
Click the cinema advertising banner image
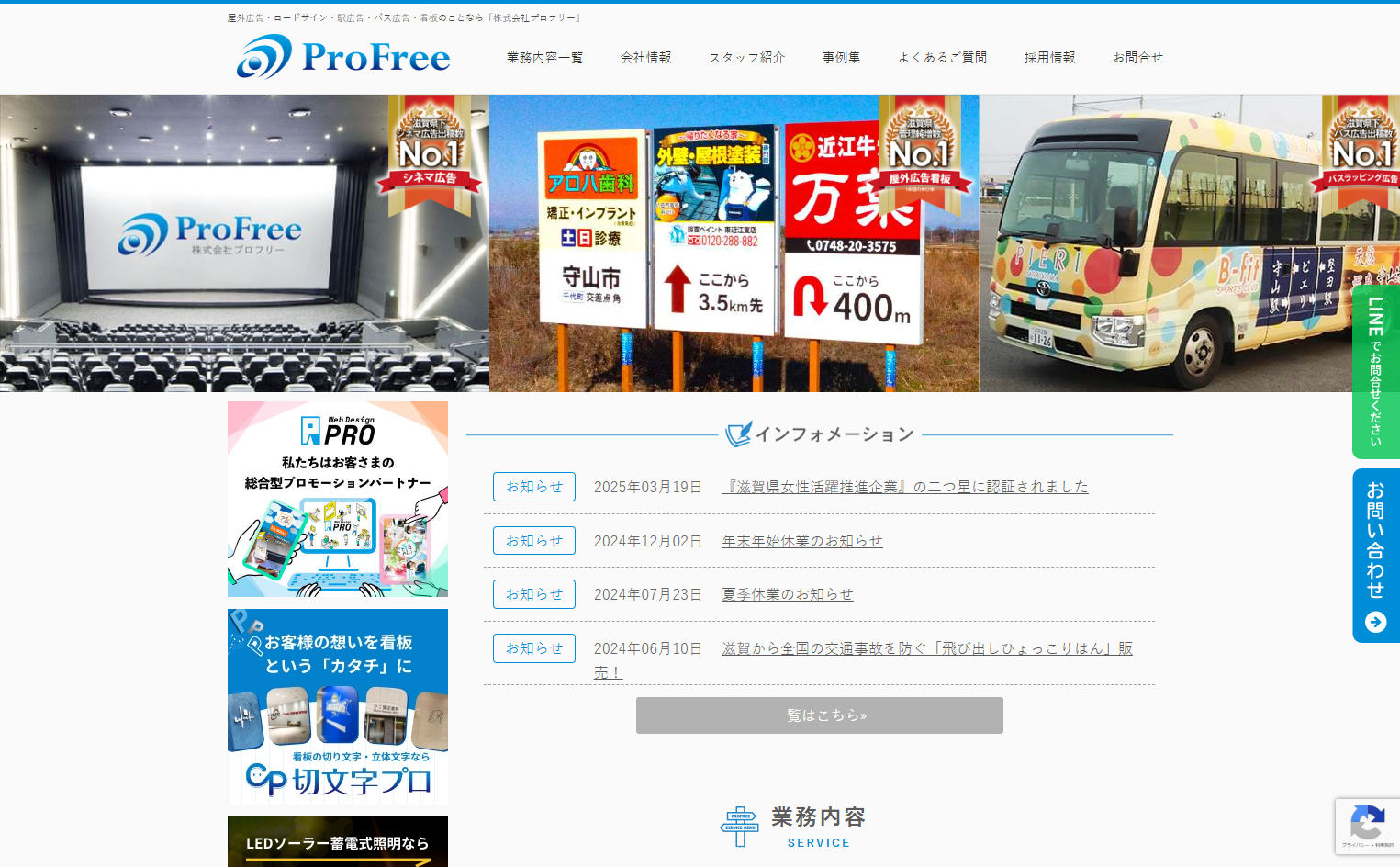[244, 243]
